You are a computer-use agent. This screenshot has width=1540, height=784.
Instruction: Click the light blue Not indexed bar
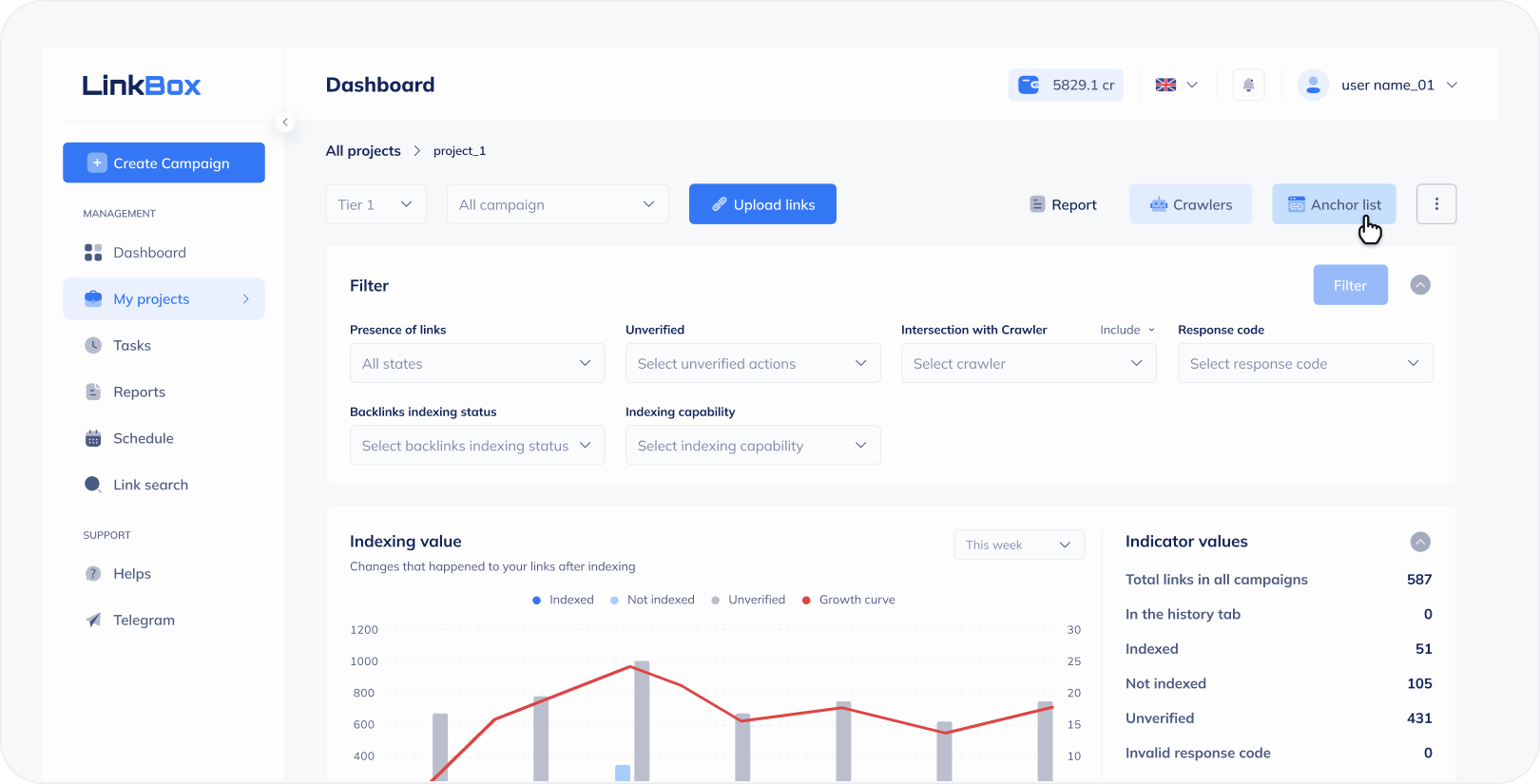pos(623,773)
